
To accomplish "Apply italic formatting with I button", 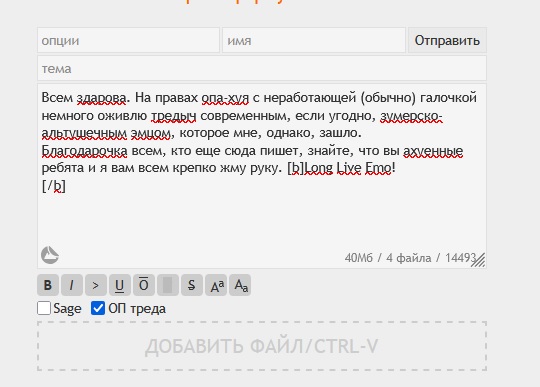I will 72,285.
